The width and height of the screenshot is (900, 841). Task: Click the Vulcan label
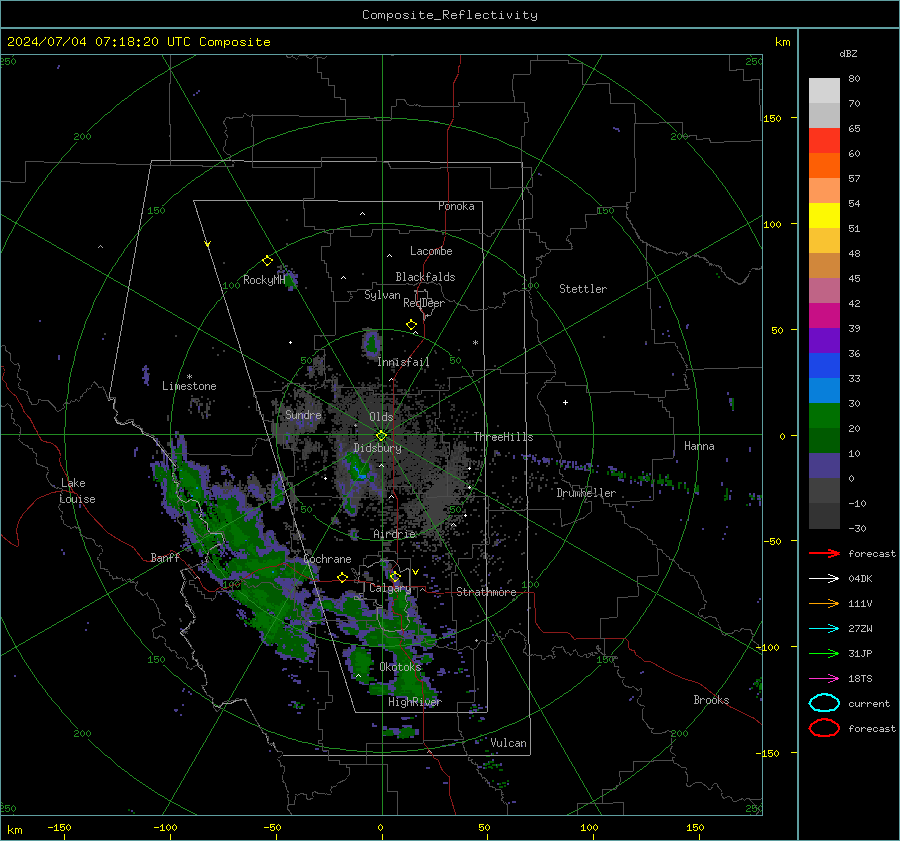[x=508, y=743]
